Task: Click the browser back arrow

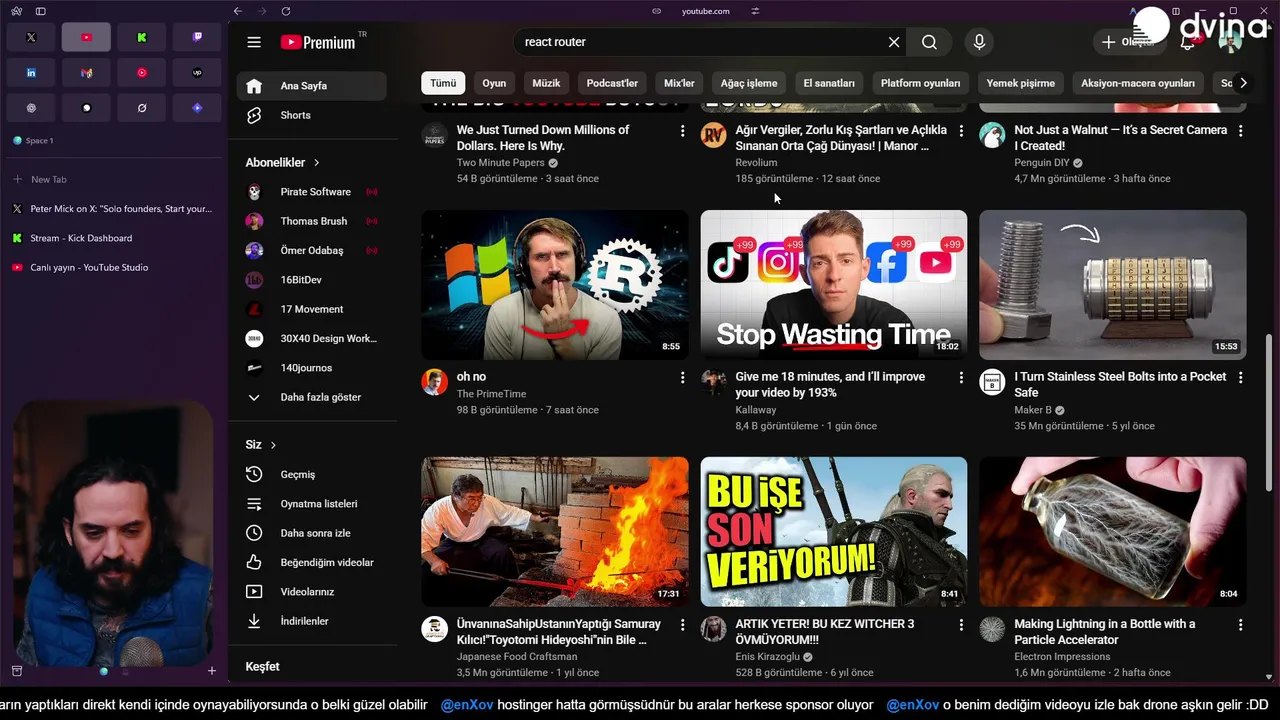Action: tap(237, 11)
